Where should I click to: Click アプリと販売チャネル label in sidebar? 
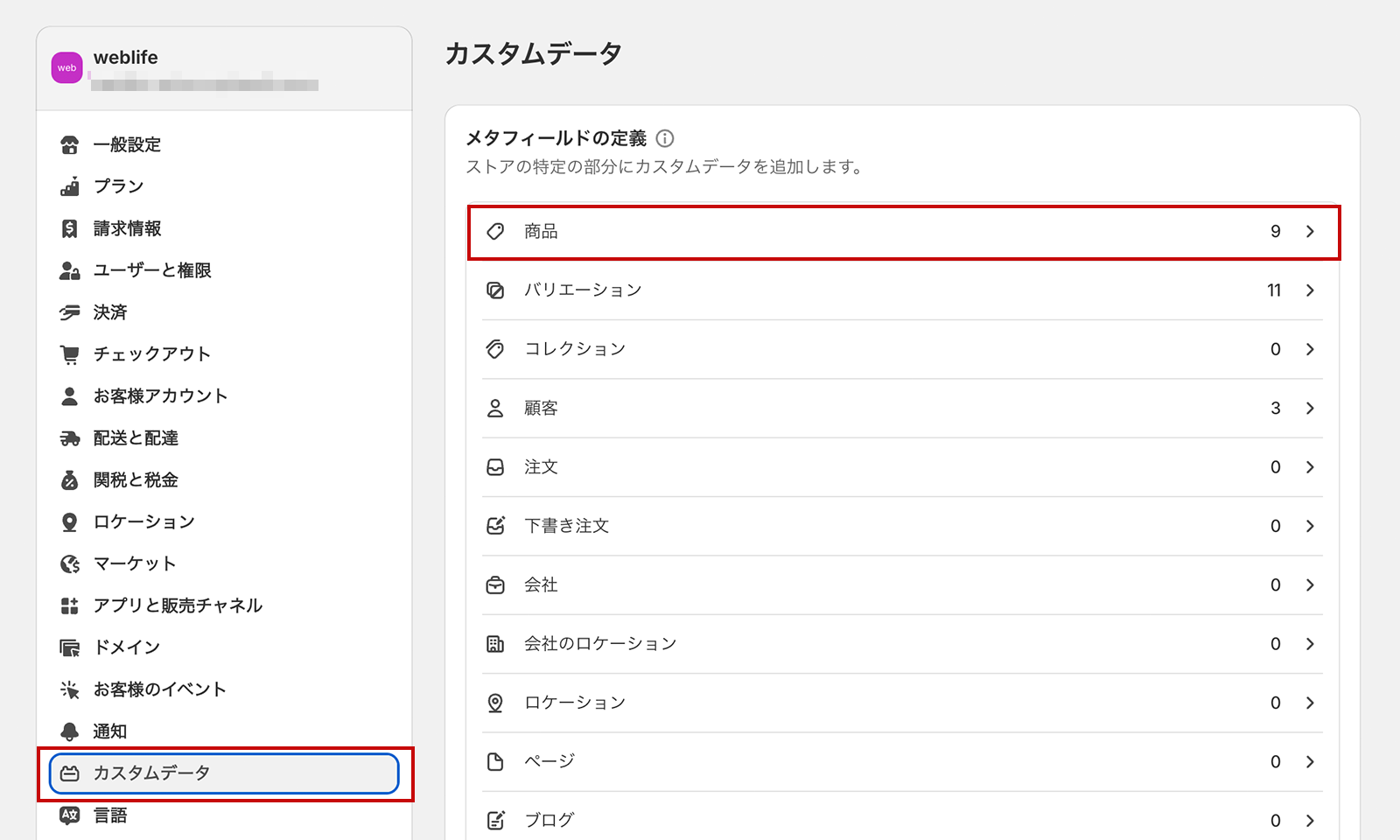click(178, 605)
